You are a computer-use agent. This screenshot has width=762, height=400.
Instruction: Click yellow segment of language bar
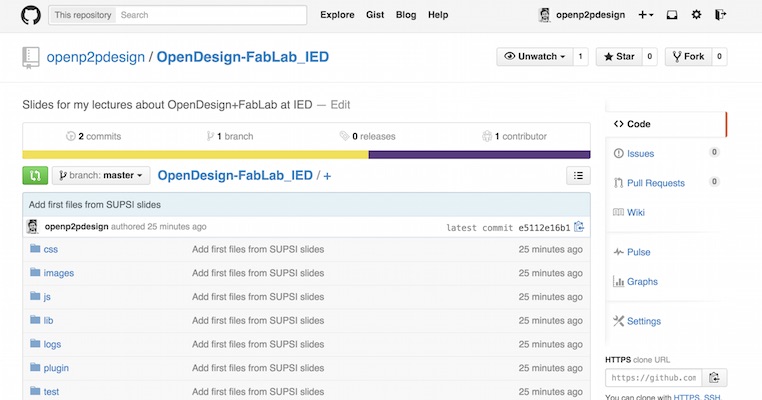pyautogui.click(x=195, y=155)
